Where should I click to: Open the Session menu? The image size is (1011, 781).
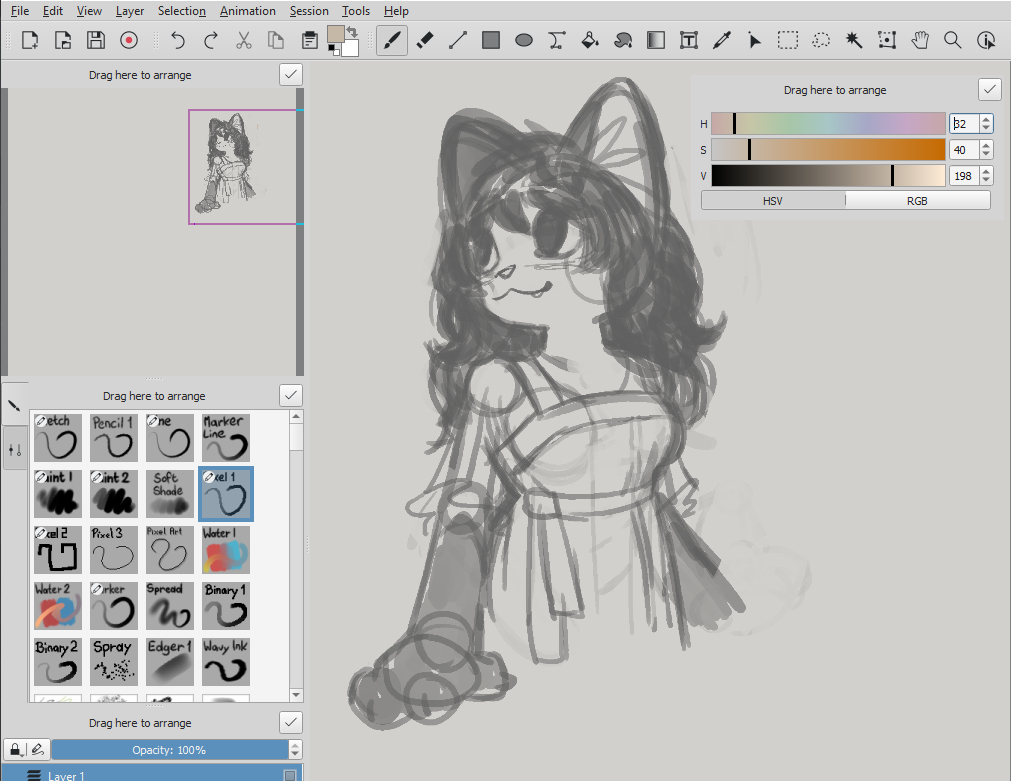coord(309,11)
